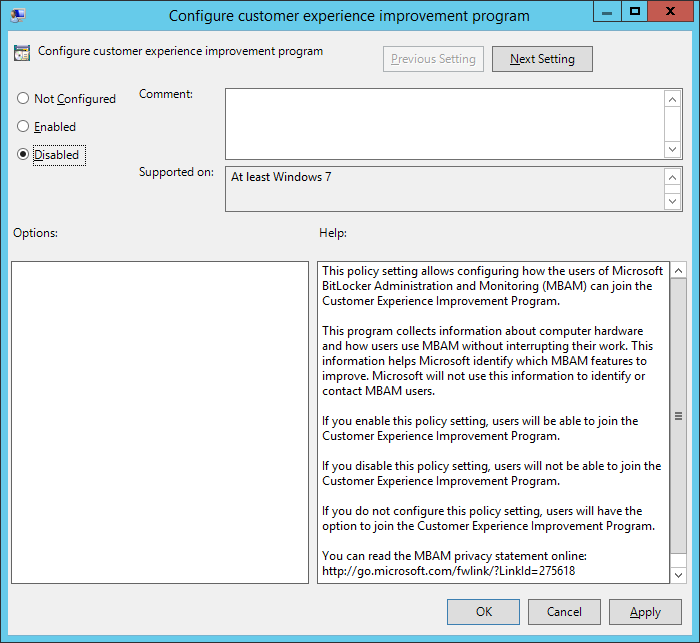Apply the policy setting
This screenshot has width=700, height=643.
point(645,612)
